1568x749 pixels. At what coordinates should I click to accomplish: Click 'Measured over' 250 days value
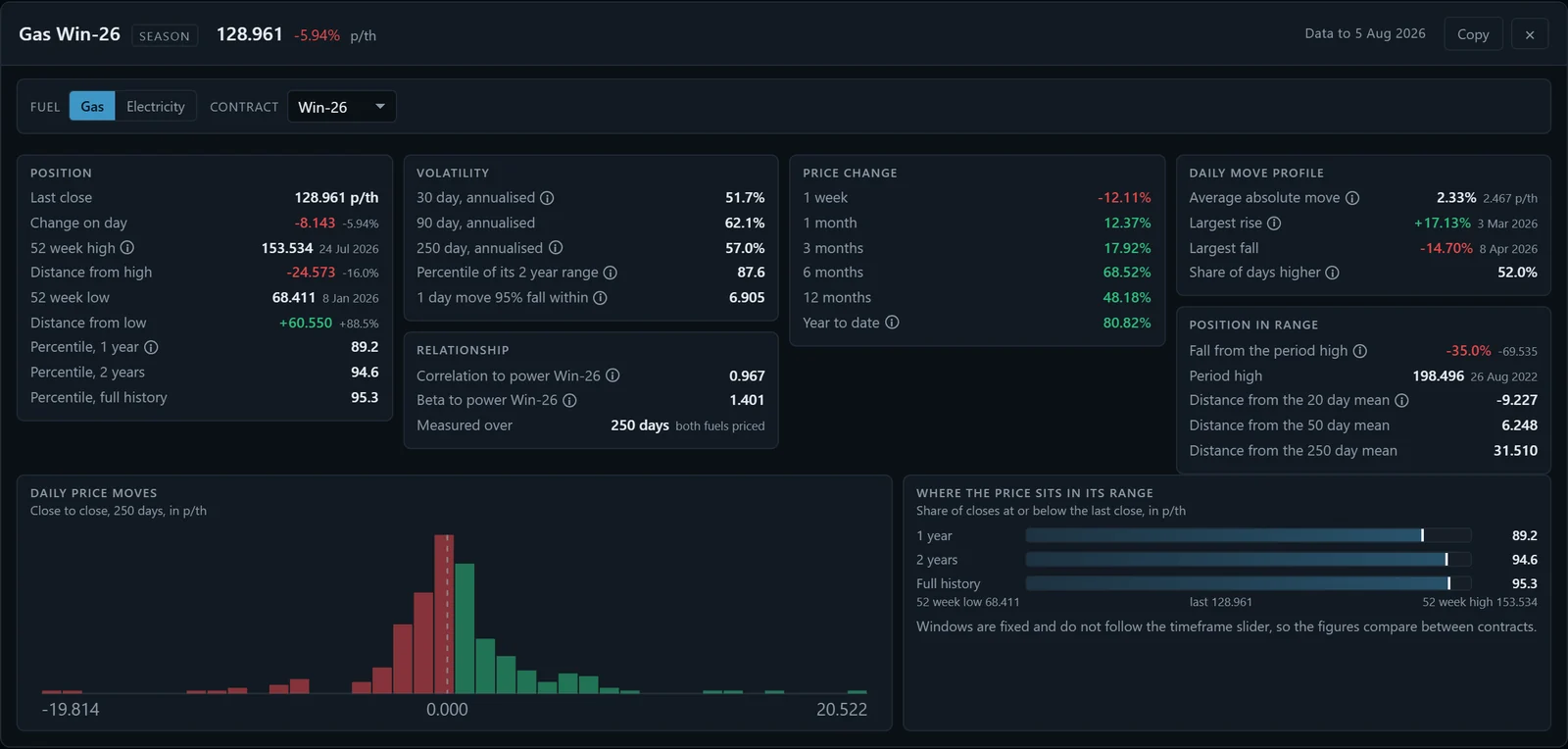point(640,425)
